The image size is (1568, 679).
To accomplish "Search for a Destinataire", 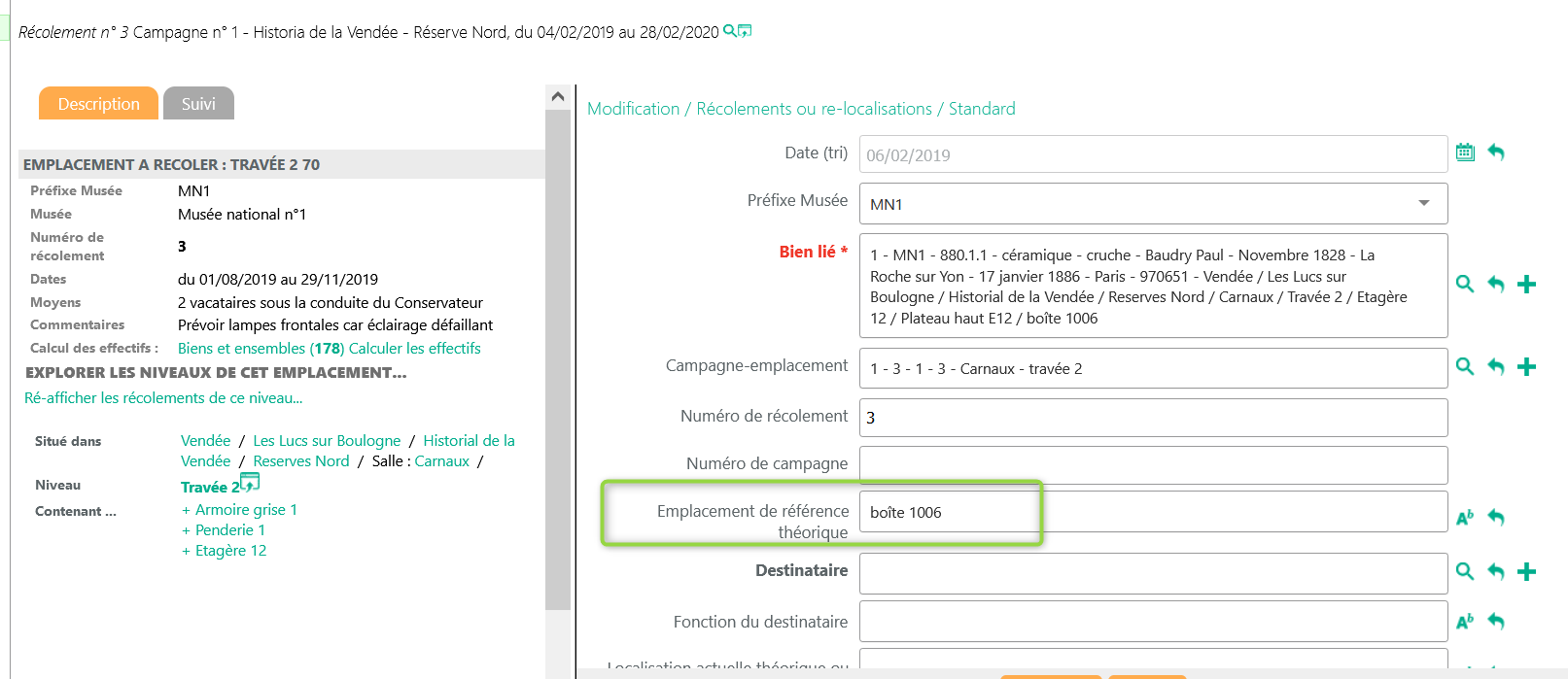I will [1465, 571].
